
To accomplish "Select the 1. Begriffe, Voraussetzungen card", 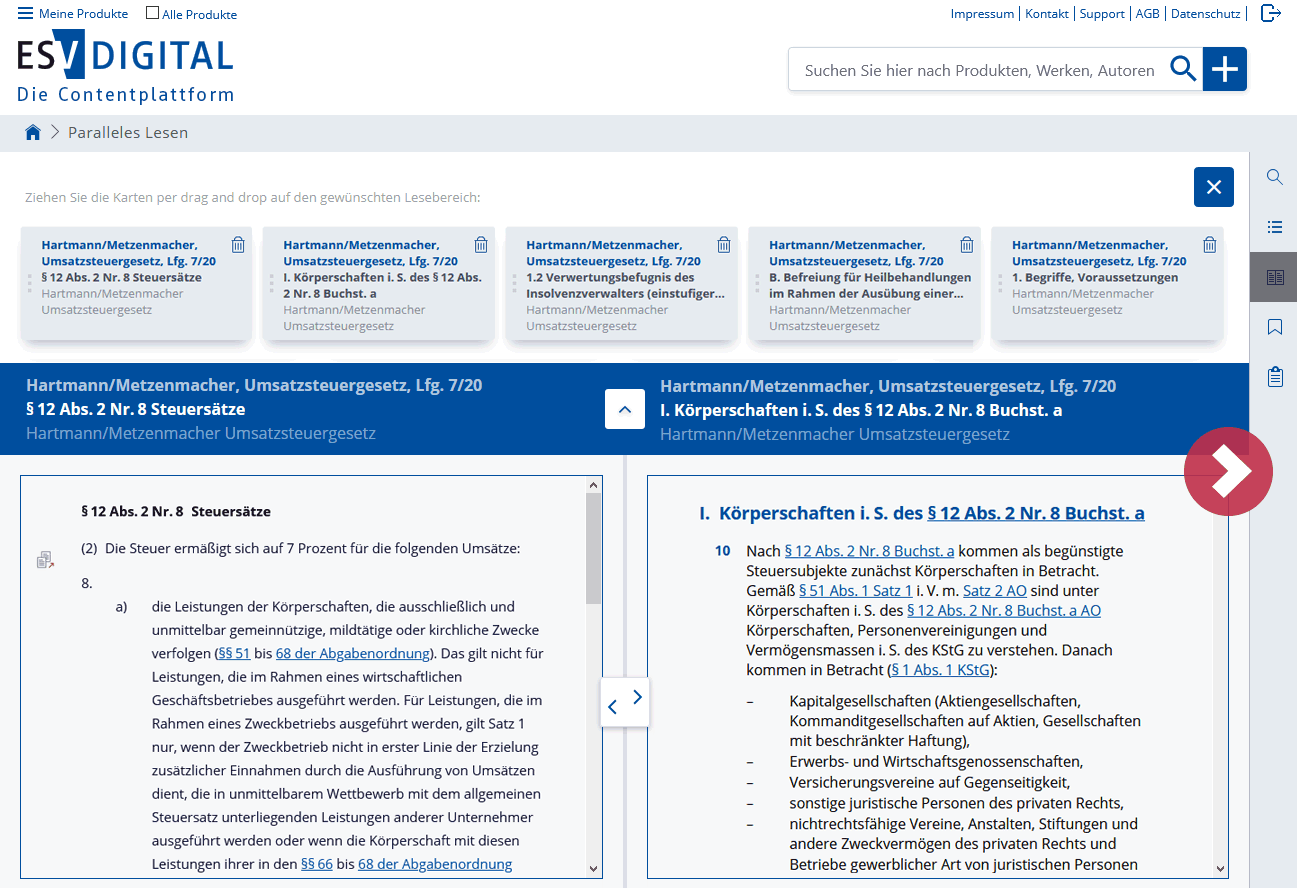I will click(x=1107, y=284).
